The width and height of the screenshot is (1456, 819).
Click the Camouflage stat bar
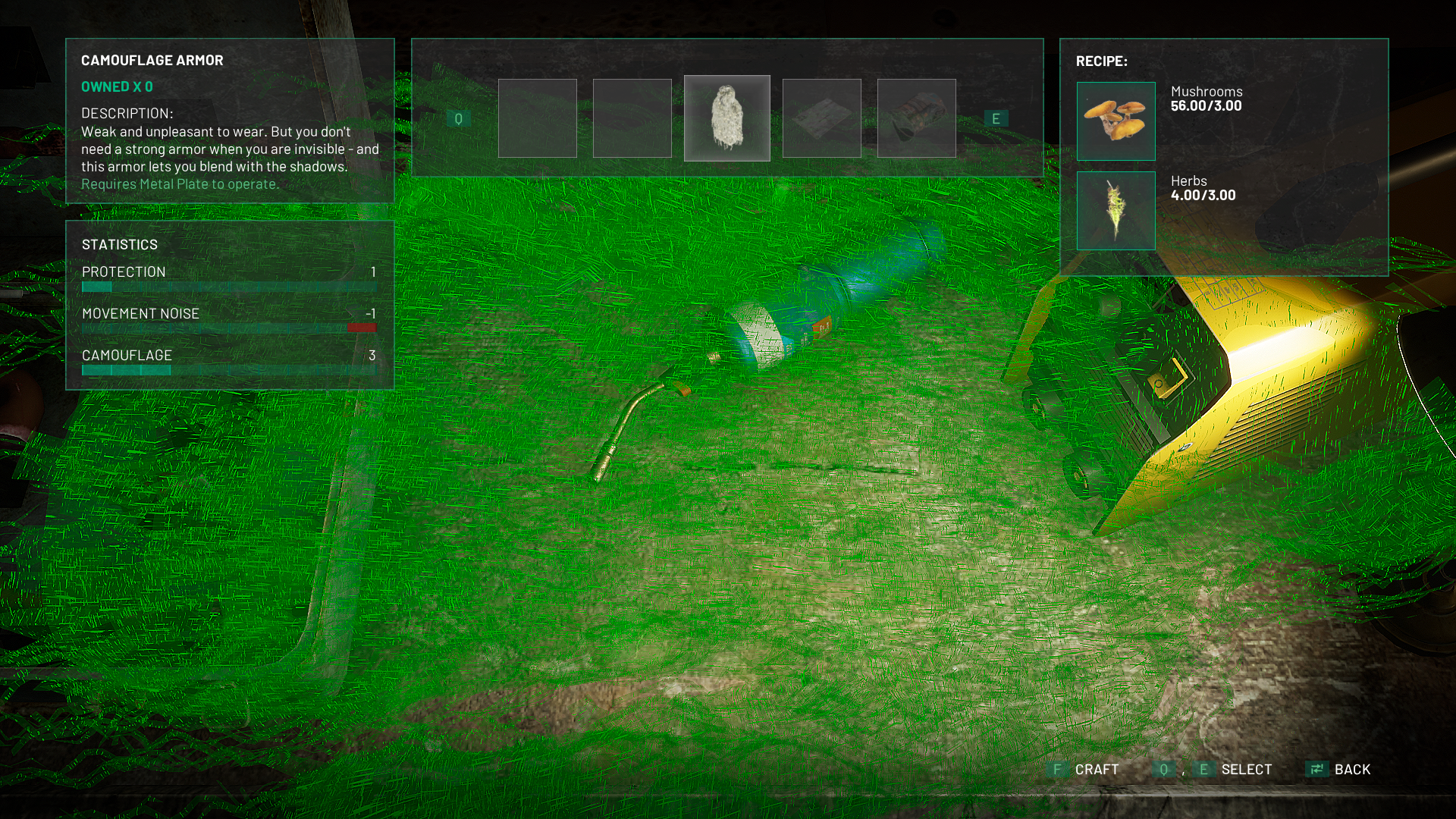[x=229, y=370]
